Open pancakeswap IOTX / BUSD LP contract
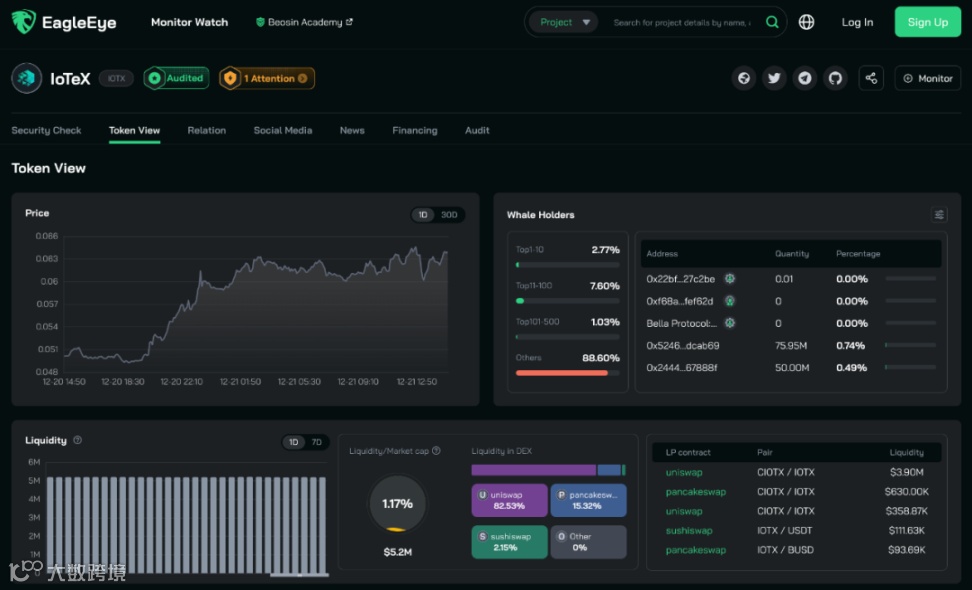The width and height of the screenshot is (972, 590). click(x=696, y=550)
